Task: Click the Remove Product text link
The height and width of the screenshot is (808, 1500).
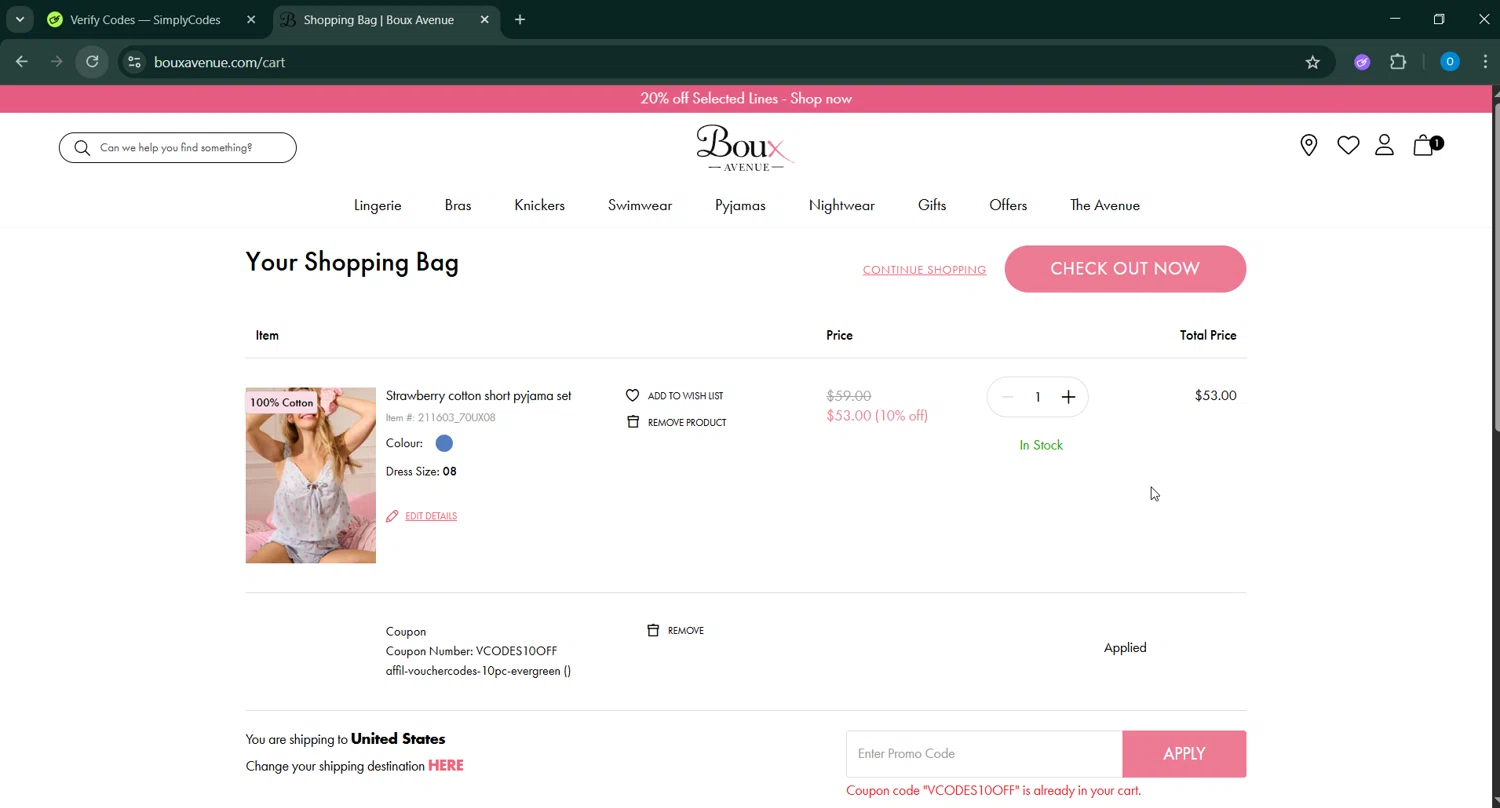Action: pyautogui.click(x=687, y=422)
